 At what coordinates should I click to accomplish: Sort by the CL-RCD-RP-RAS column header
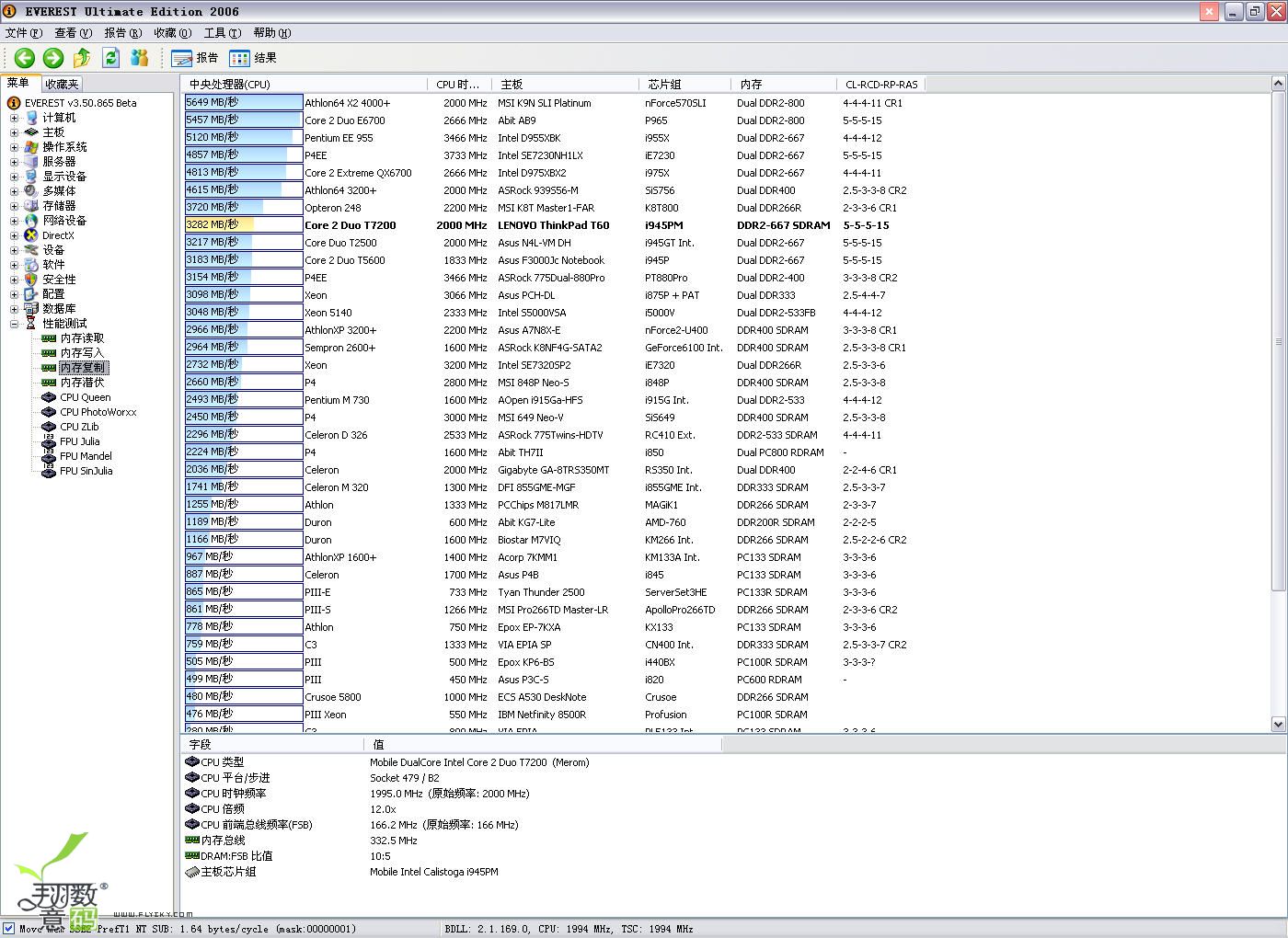click(881, 84)
